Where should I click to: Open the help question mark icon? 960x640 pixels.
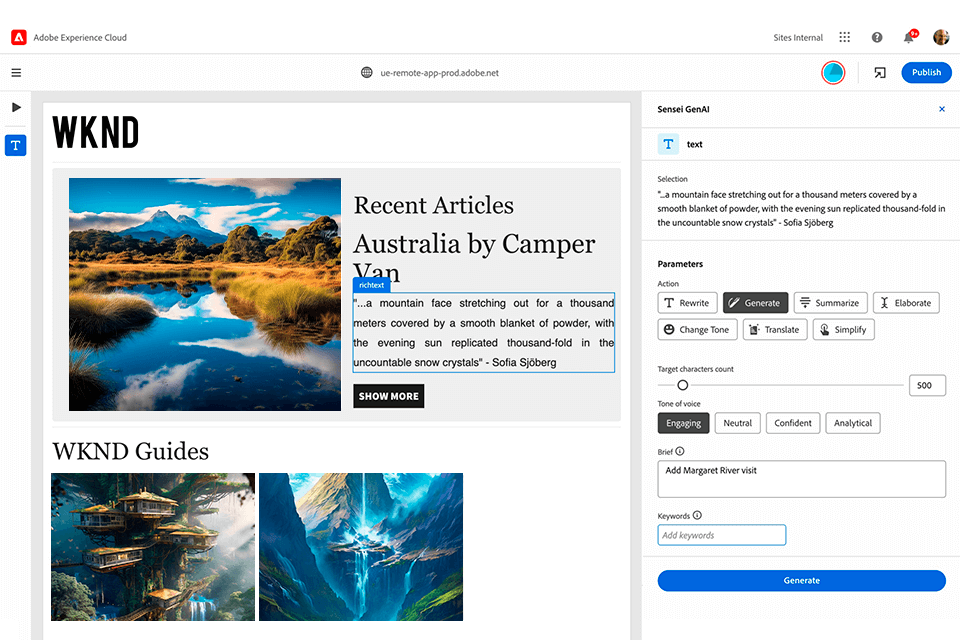(x=877, y=37)
